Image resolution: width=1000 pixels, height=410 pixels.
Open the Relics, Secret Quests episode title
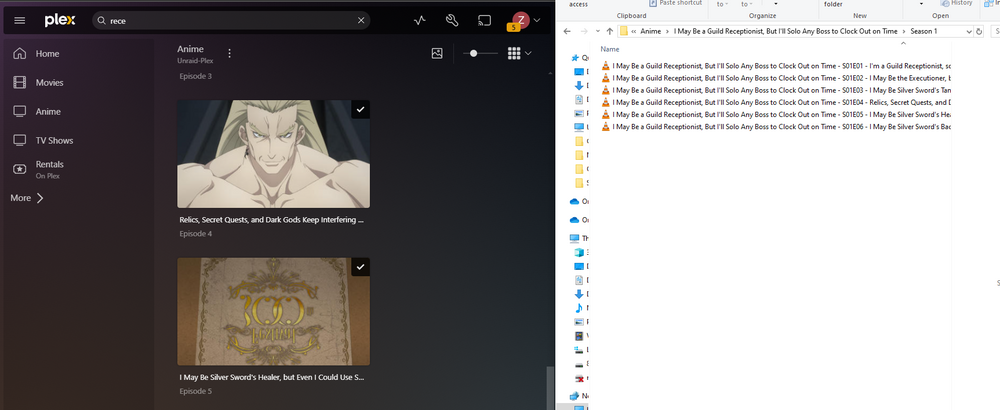point(272,219)
